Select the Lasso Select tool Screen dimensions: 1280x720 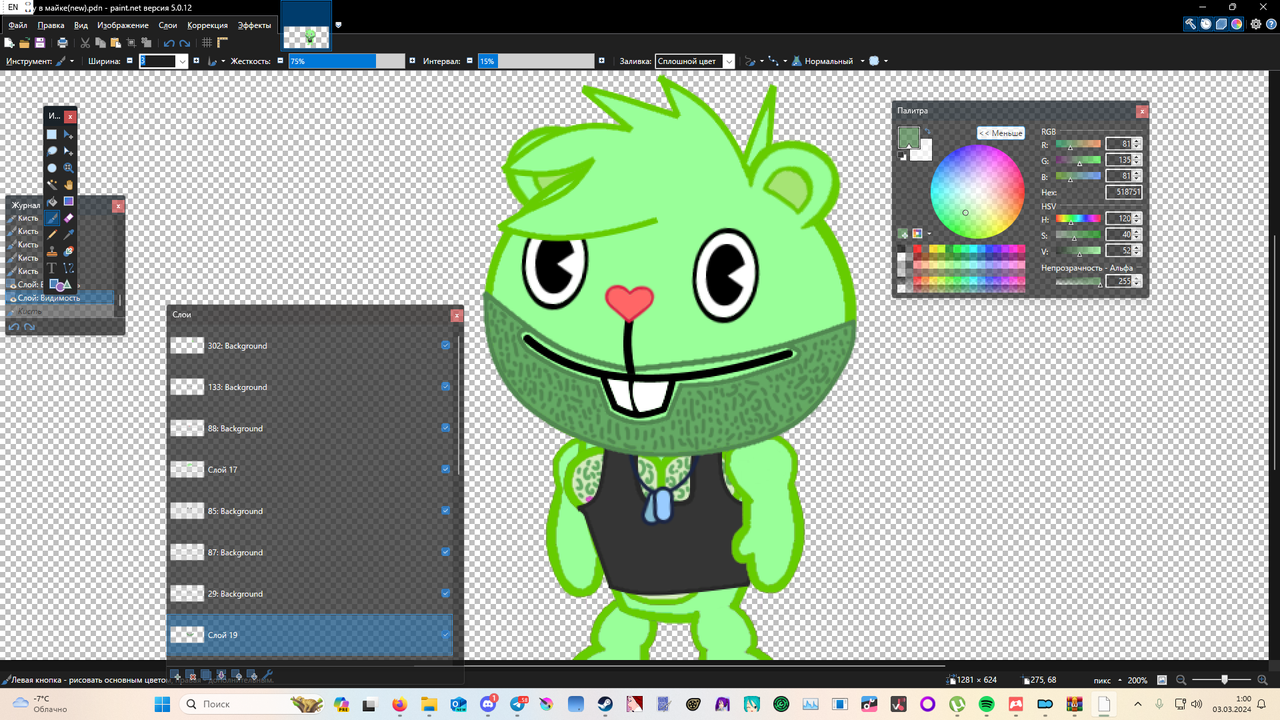pos(52,151)
